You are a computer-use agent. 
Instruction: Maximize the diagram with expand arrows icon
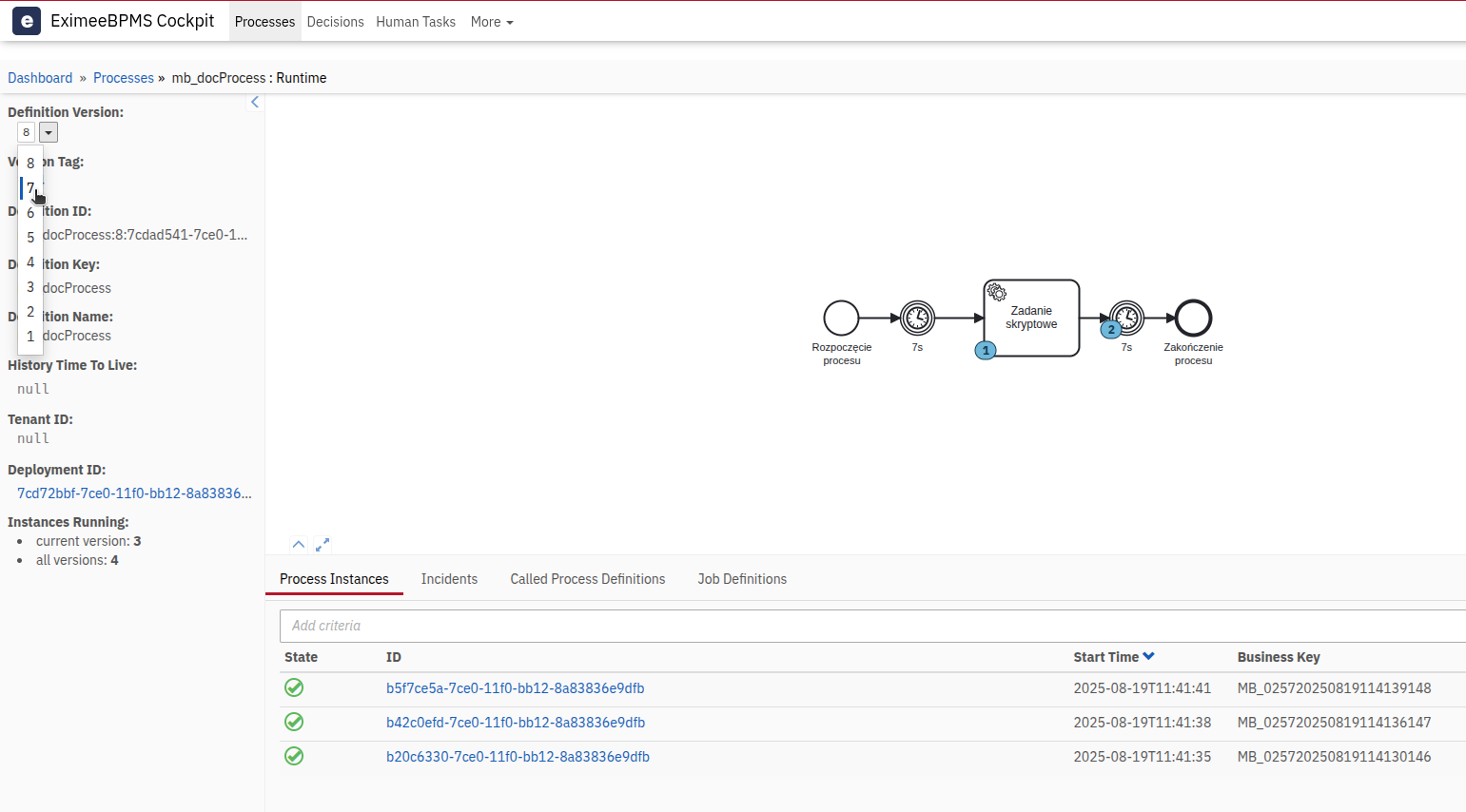[323, 545]
